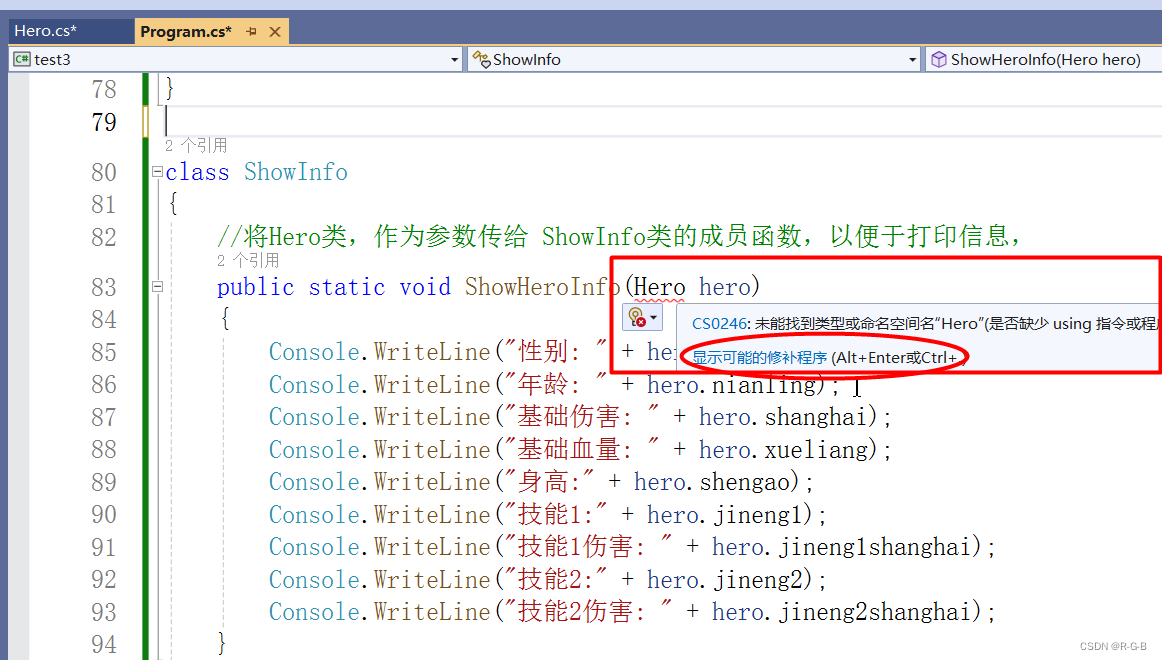Click the ShowInfo class icon in navigation bar
This screenshot has width=1162, height=660.
tap(481, 59)
